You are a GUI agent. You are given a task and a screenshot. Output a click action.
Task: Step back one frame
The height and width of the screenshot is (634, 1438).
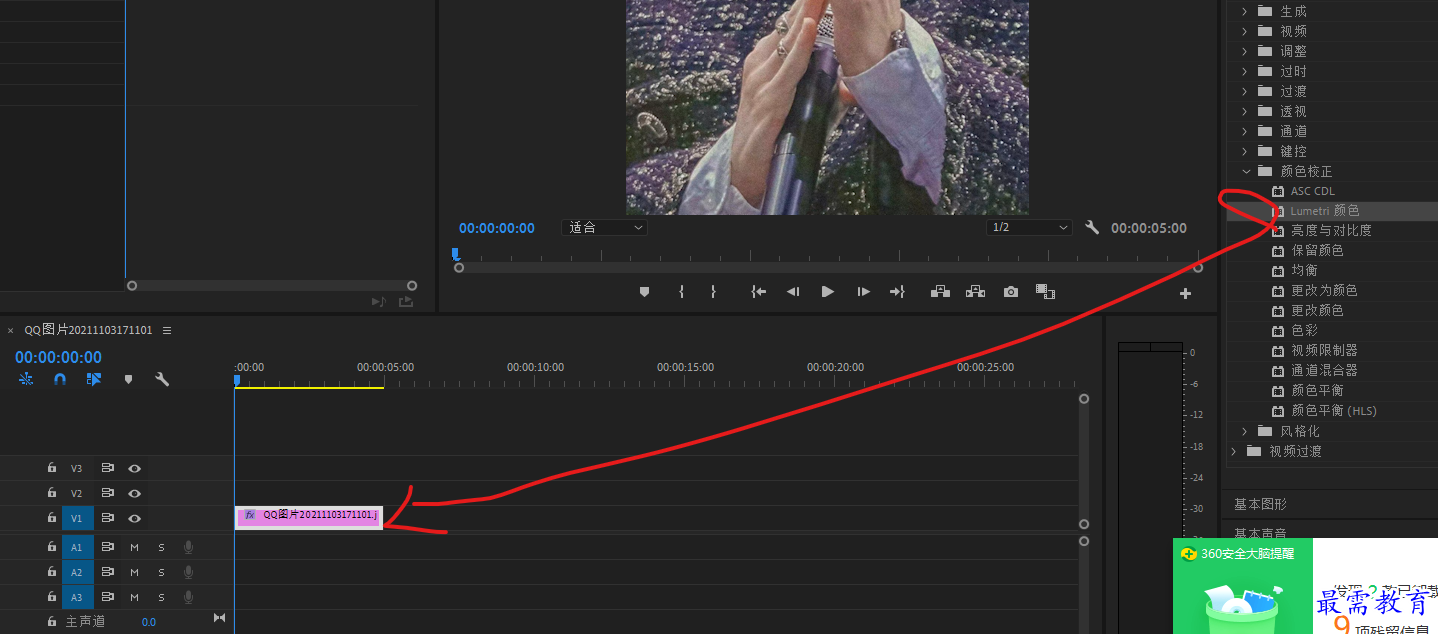click(x=792, y=292)
